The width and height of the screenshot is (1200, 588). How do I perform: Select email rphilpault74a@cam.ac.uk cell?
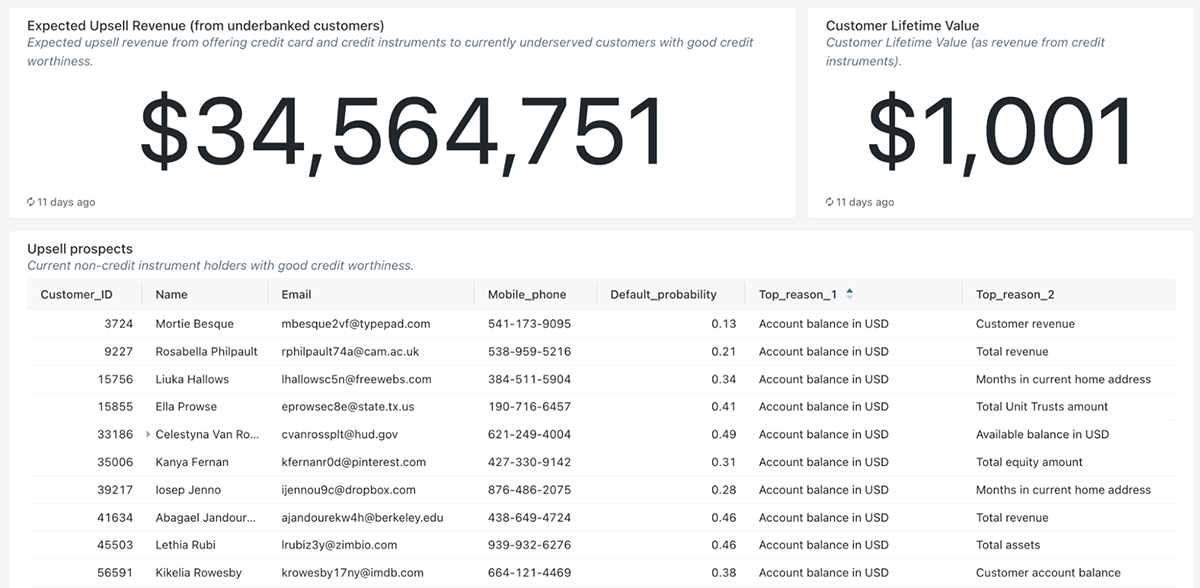(350, 352)
